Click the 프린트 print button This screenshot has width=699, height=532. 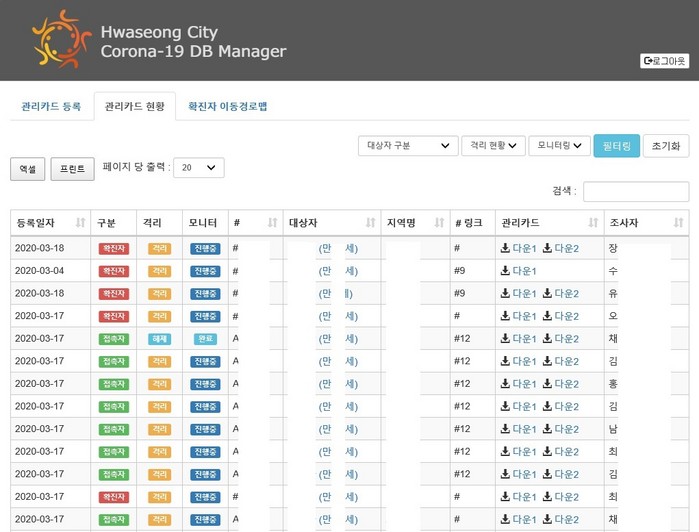pyautogui.click(x=73, y=169)
